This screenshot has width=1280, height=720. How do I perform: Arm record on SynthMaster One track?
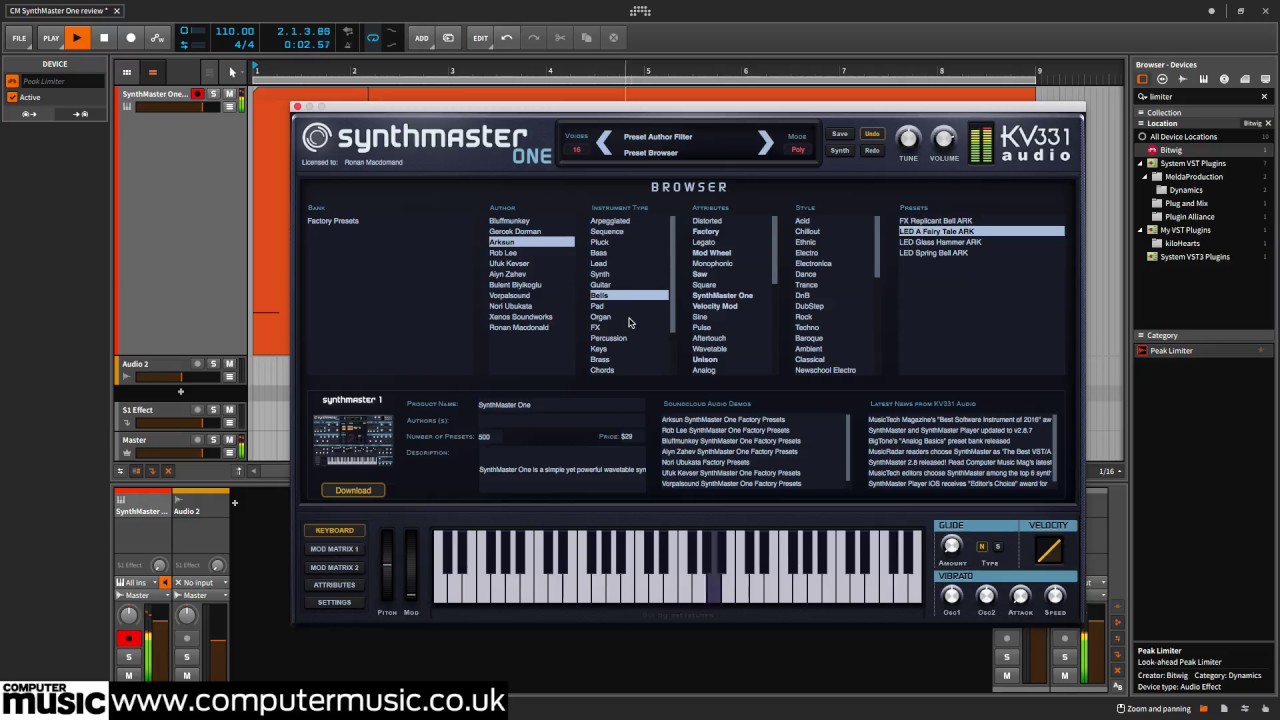197,94
